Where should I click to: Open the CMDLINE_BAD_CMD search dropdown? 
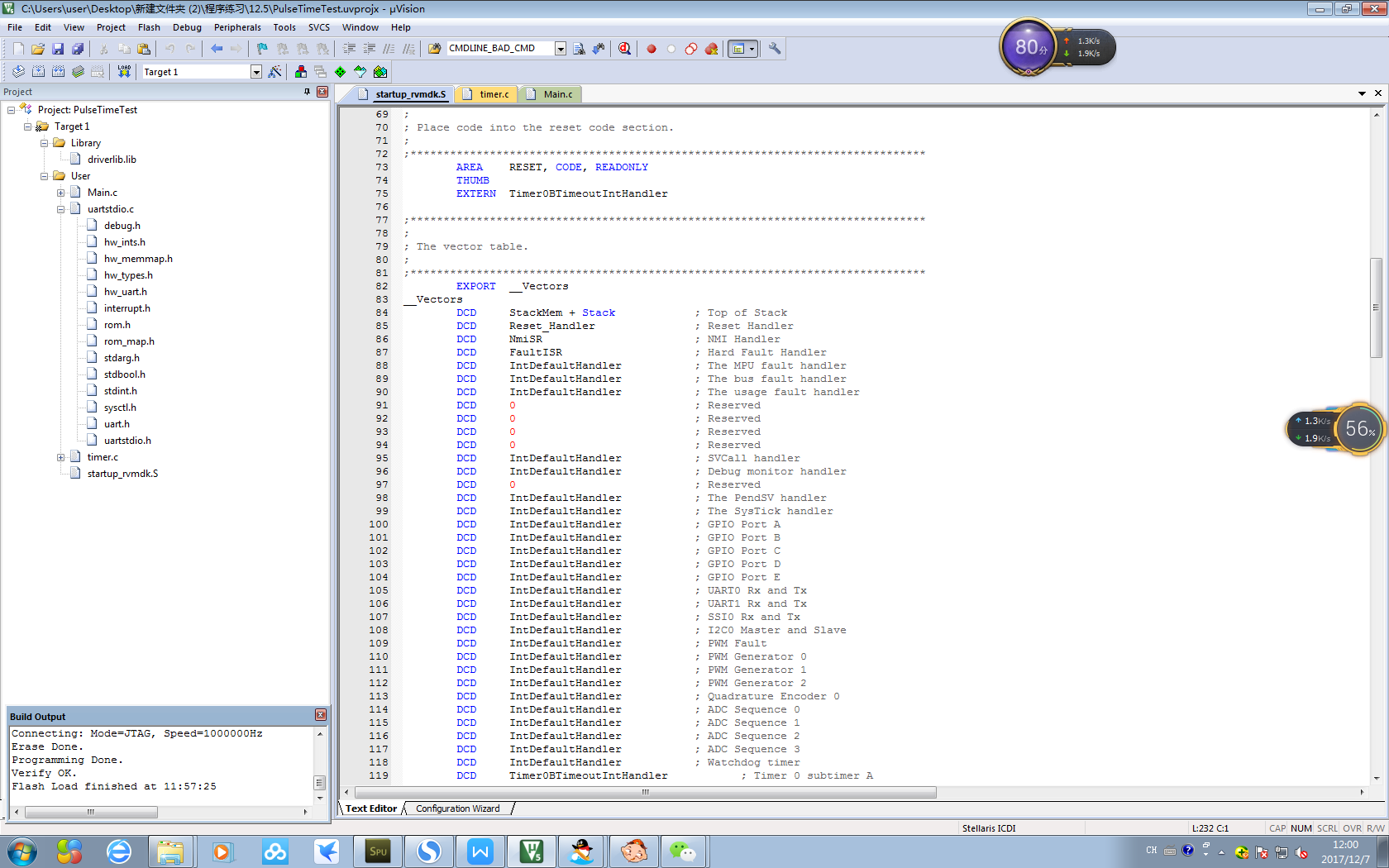point(561,49)
